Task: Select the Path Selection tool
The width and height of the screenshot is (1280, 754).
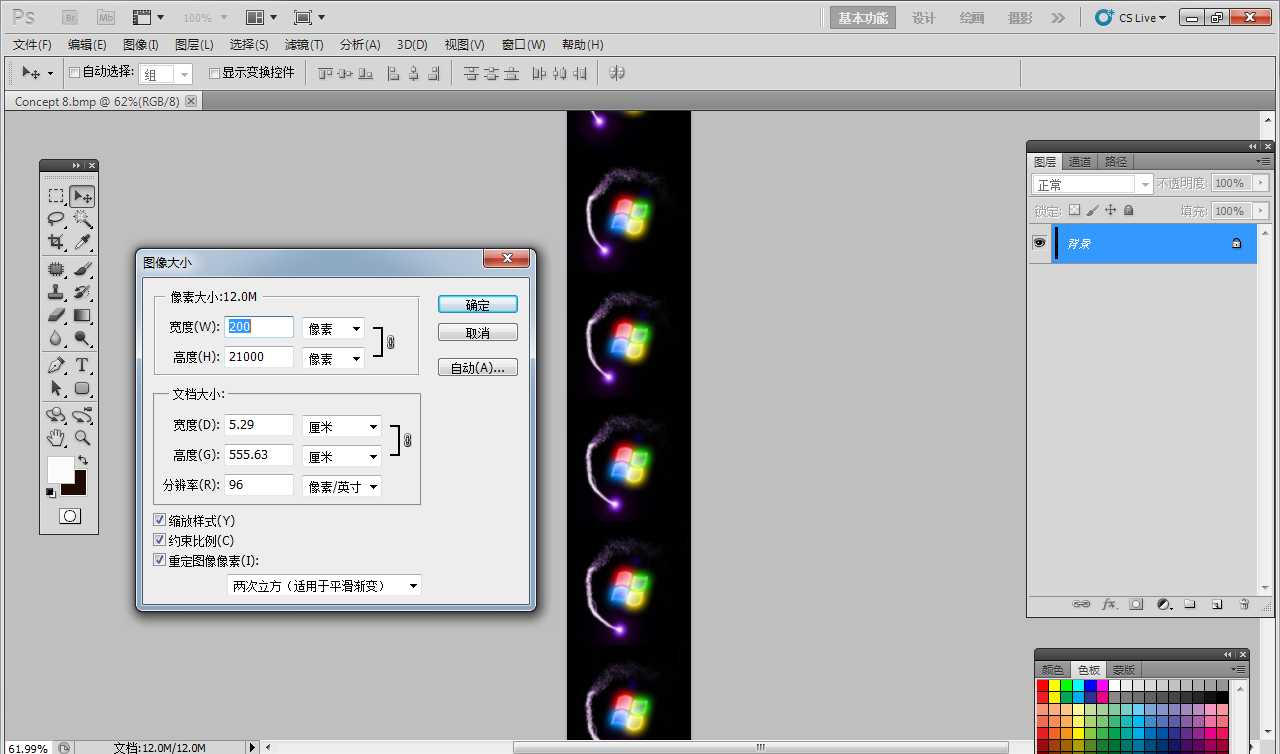Action: pyautogui.click(x=56, y=388)
